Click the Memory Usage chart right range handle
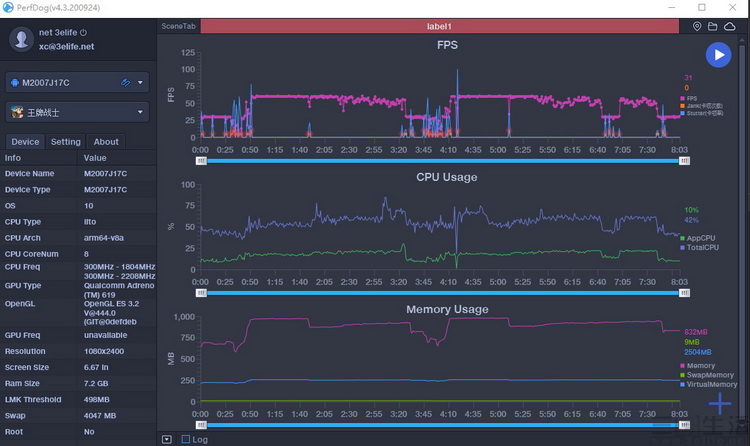 [684, 425]
